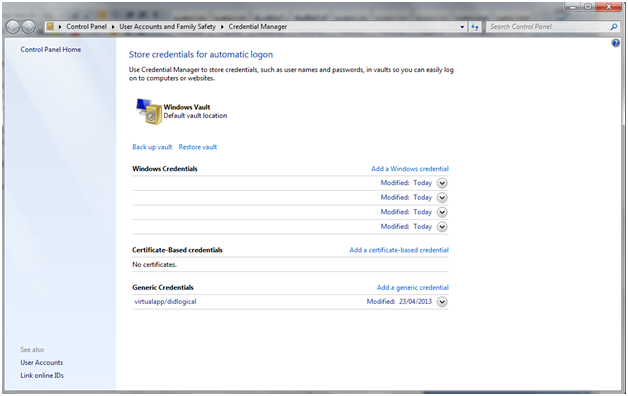Close the Credential Manager window
The height and width of the screenshot is (396, 628).
[x=609, y=6]
